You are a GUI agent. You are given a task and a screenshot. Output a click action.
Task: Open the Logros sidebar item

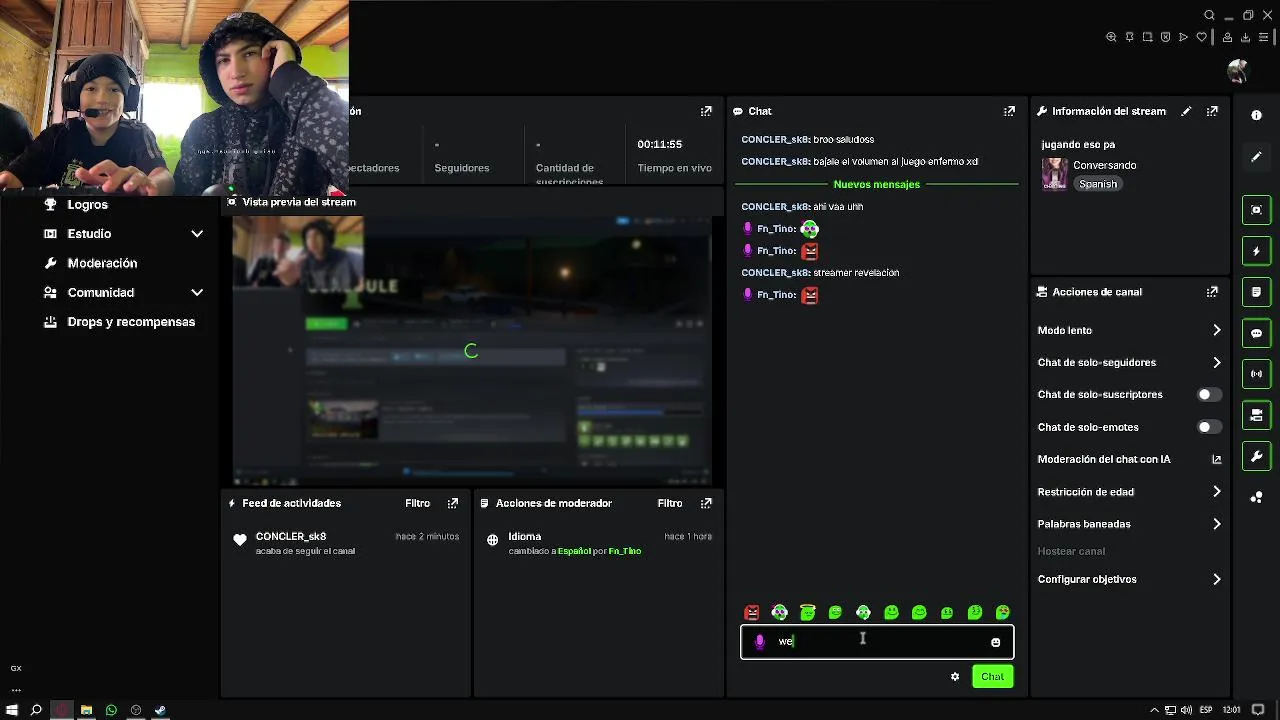click(87, 204)
